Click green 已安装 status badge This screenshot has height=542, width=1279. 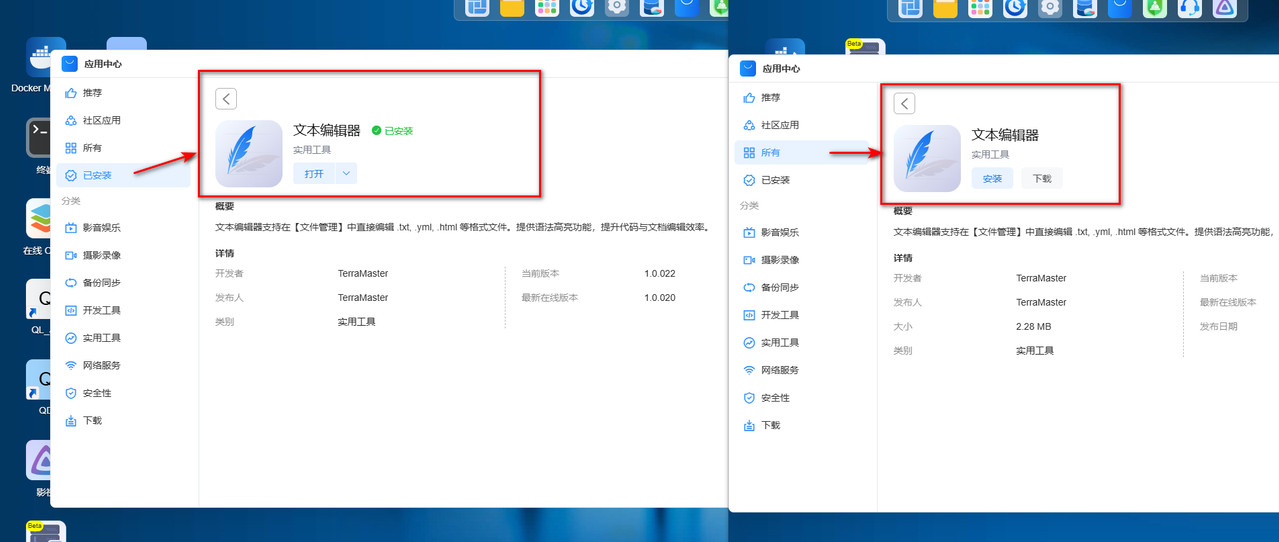click(x=392, y=131)
